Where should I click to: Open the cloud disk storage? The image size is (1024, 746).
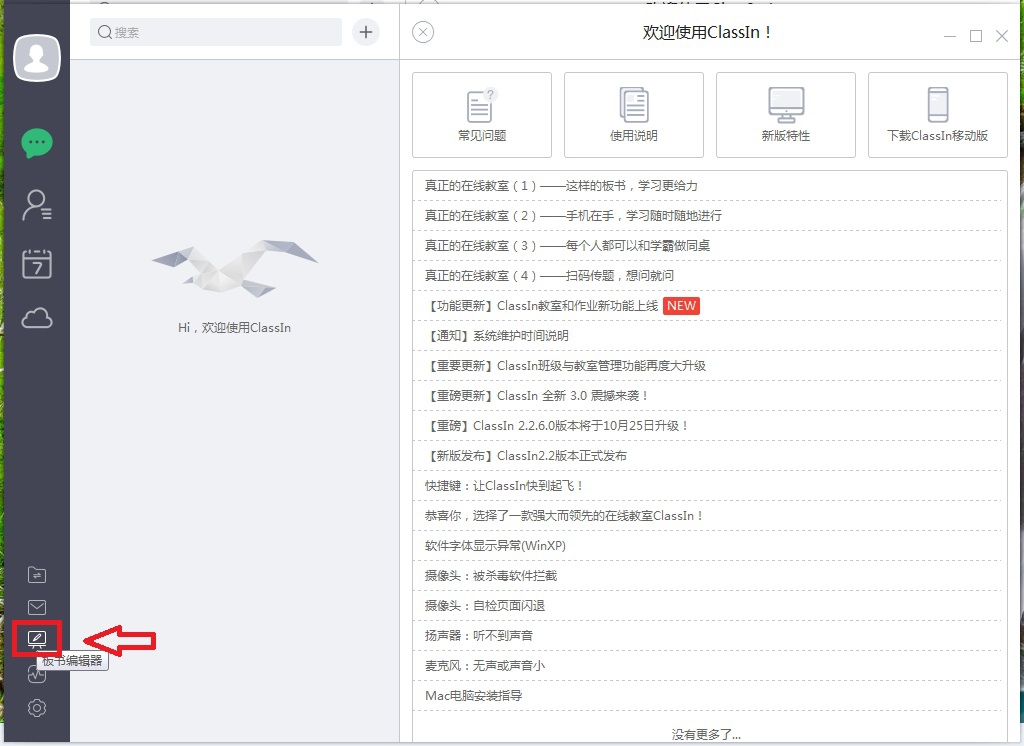tap(36, 318)
